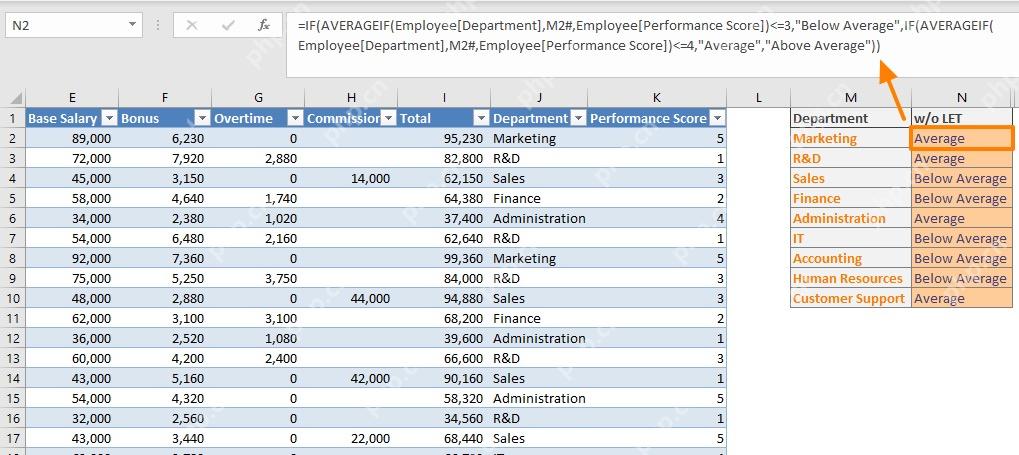
Task: Click the Performance Score header cell
Action: 656,118
